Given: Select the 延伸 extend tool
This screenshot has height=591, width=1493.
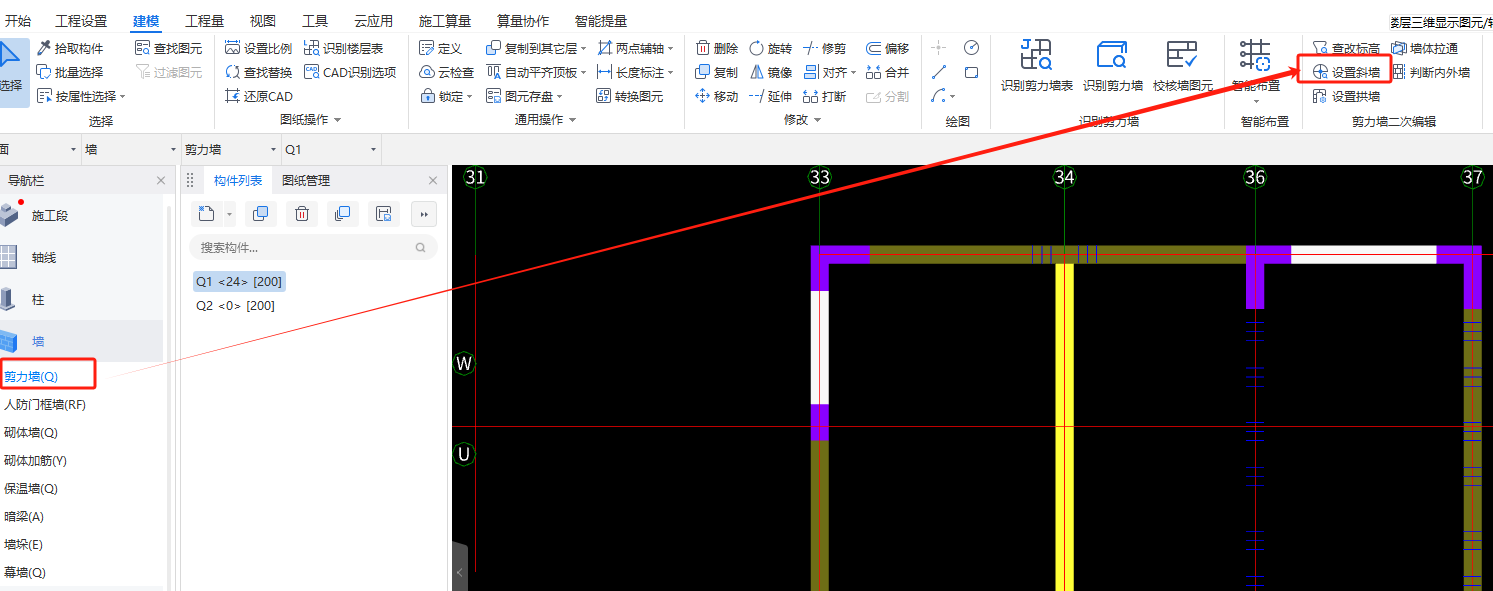Looking at the screenshot, I should click(x=770, y=96).
